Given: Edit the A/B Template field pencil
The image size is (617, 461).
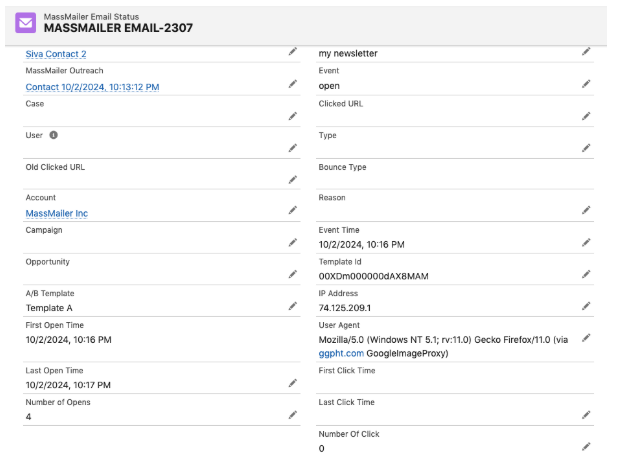Looking at the screenshot, I should 293,306.
